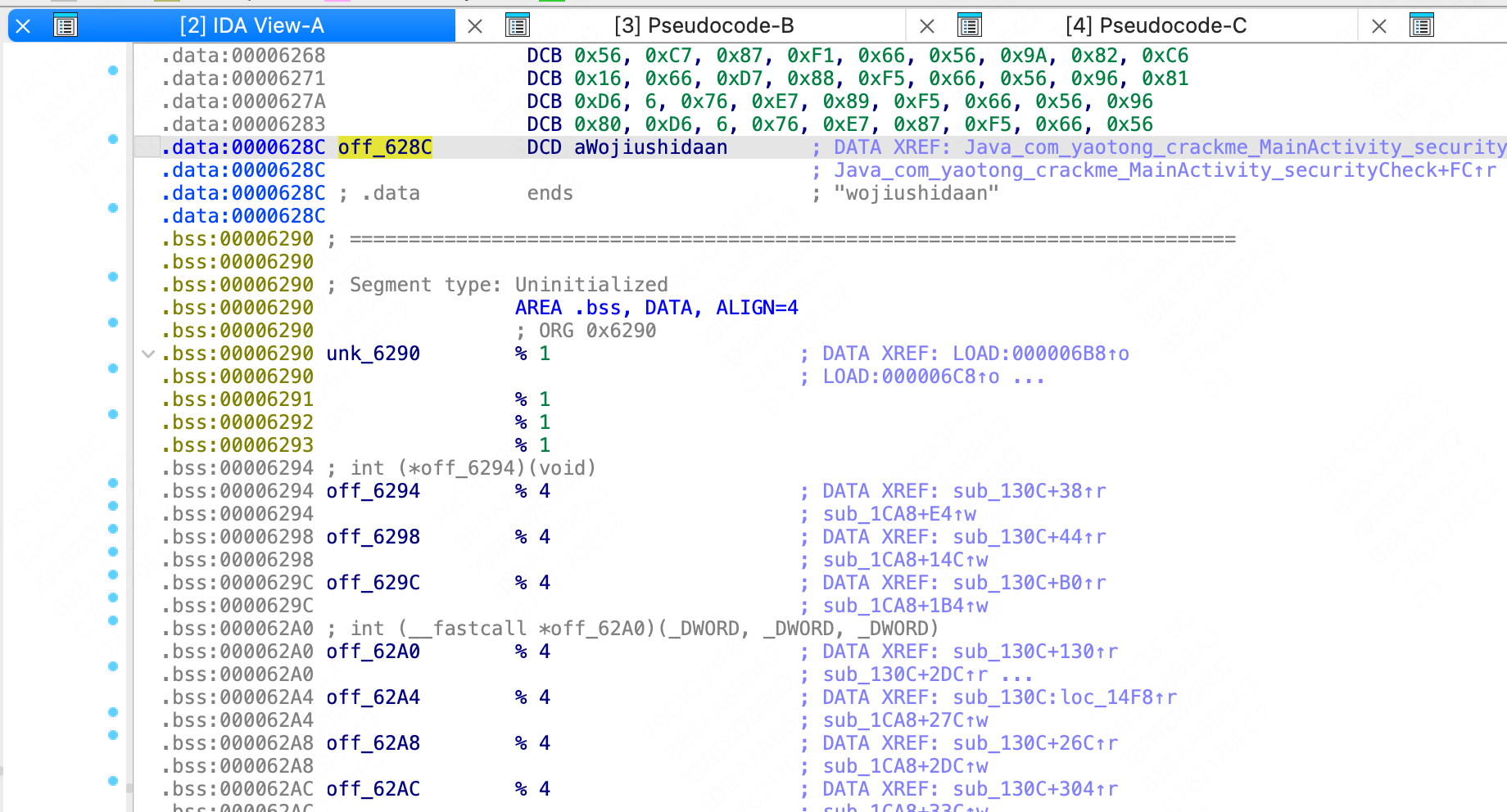Select the off_62AC label
This screenshot has width=1507, height=812.
(x=373, y=789)
